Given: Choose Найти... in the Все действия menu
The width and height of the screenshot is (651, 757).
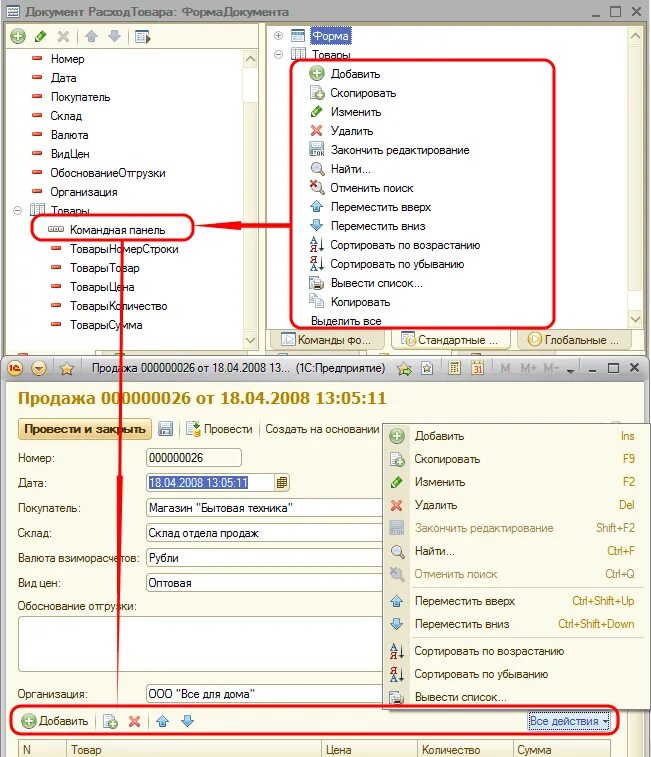Looking at the screenshot, I should point(516,551).
